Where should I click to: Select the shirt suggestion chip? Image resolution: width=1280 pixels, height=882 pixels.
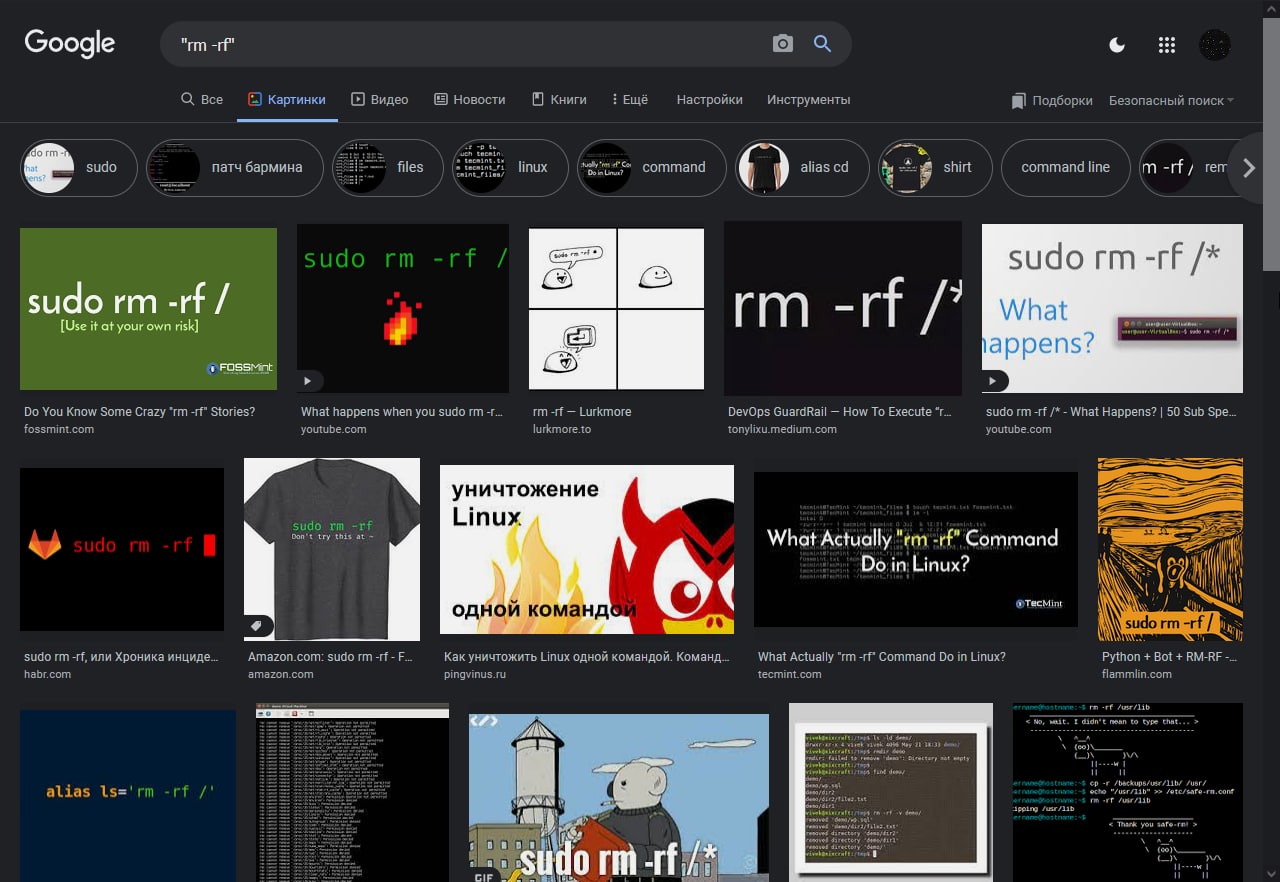[935, 167]
